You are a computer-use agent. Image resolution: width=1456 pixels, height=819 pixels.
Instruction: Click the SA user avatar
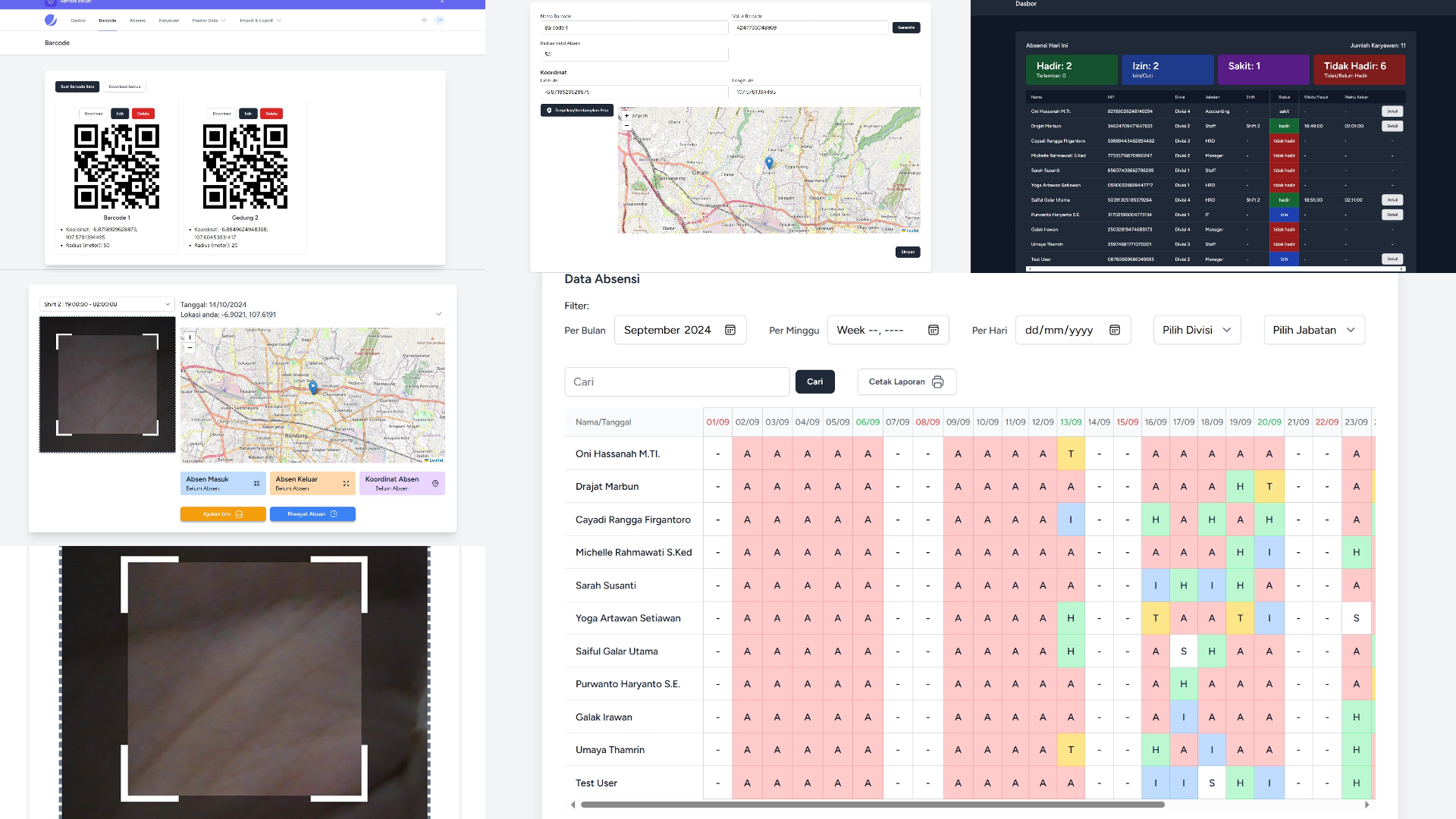click(x=440, y=20)
